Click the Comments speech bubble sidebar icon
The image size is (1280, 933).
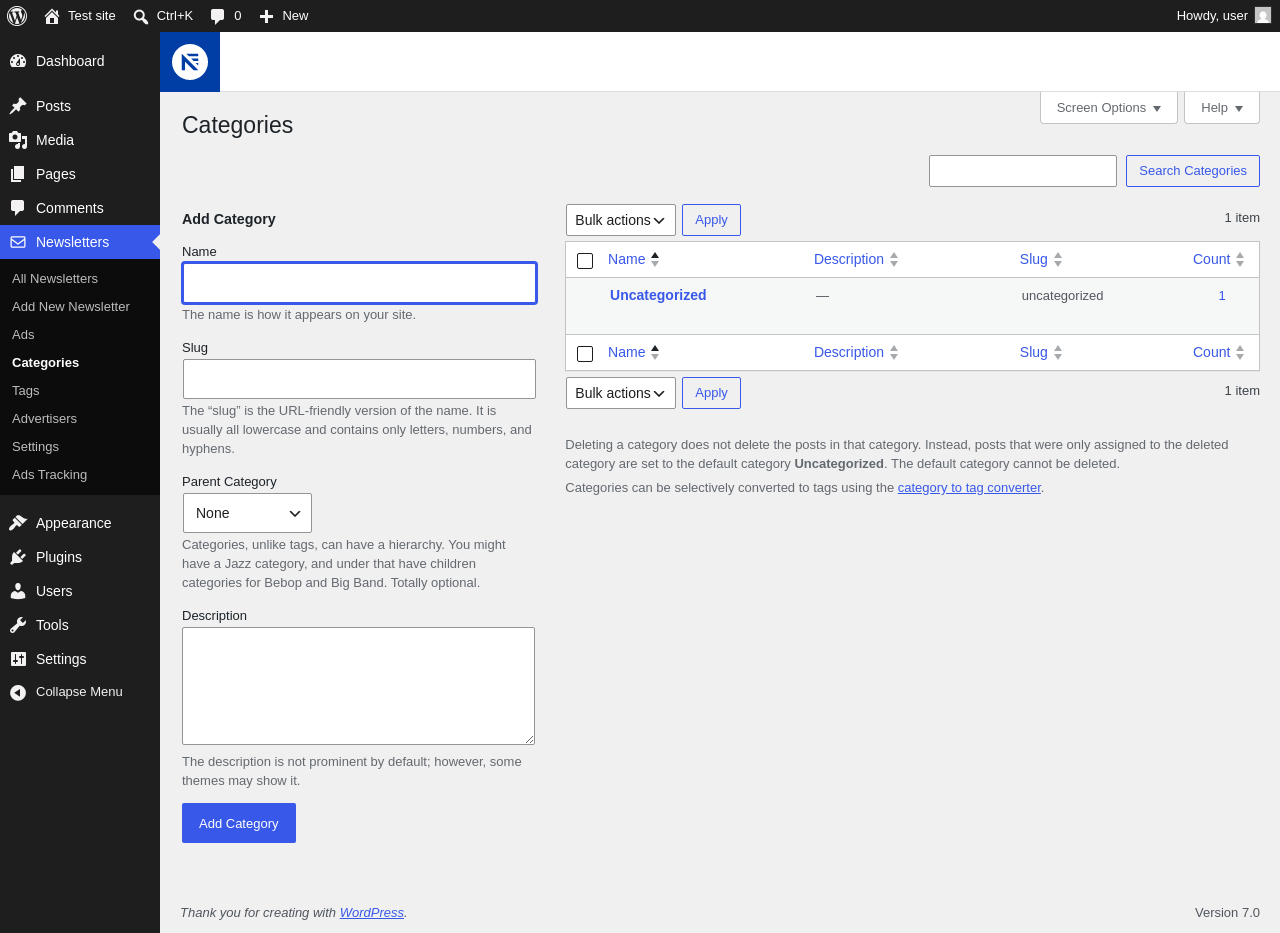18,208
